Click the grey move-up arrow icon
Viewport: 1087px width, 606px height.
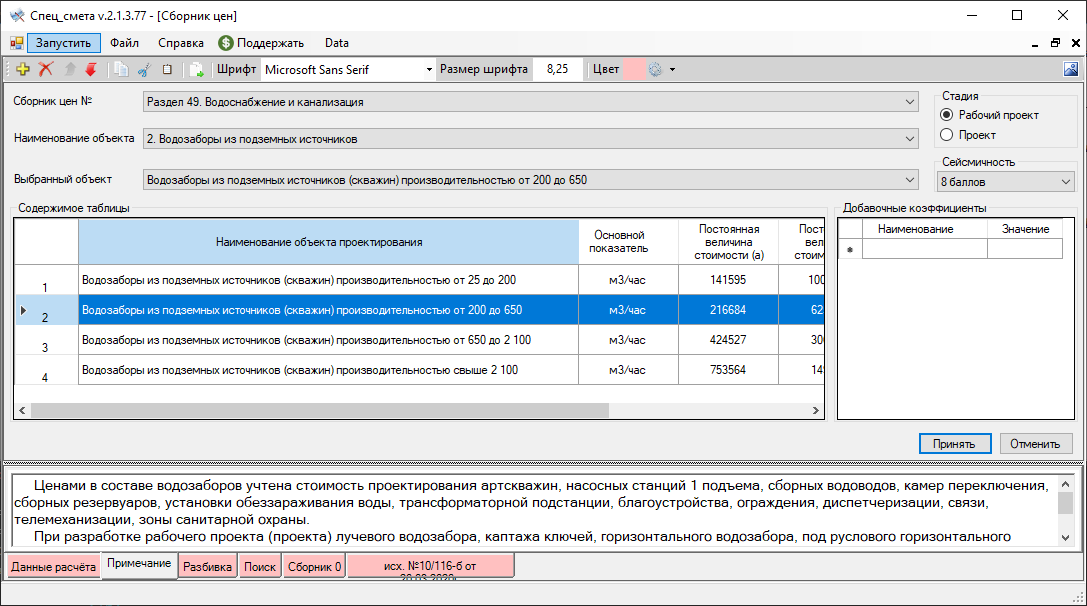coord(69,69)
